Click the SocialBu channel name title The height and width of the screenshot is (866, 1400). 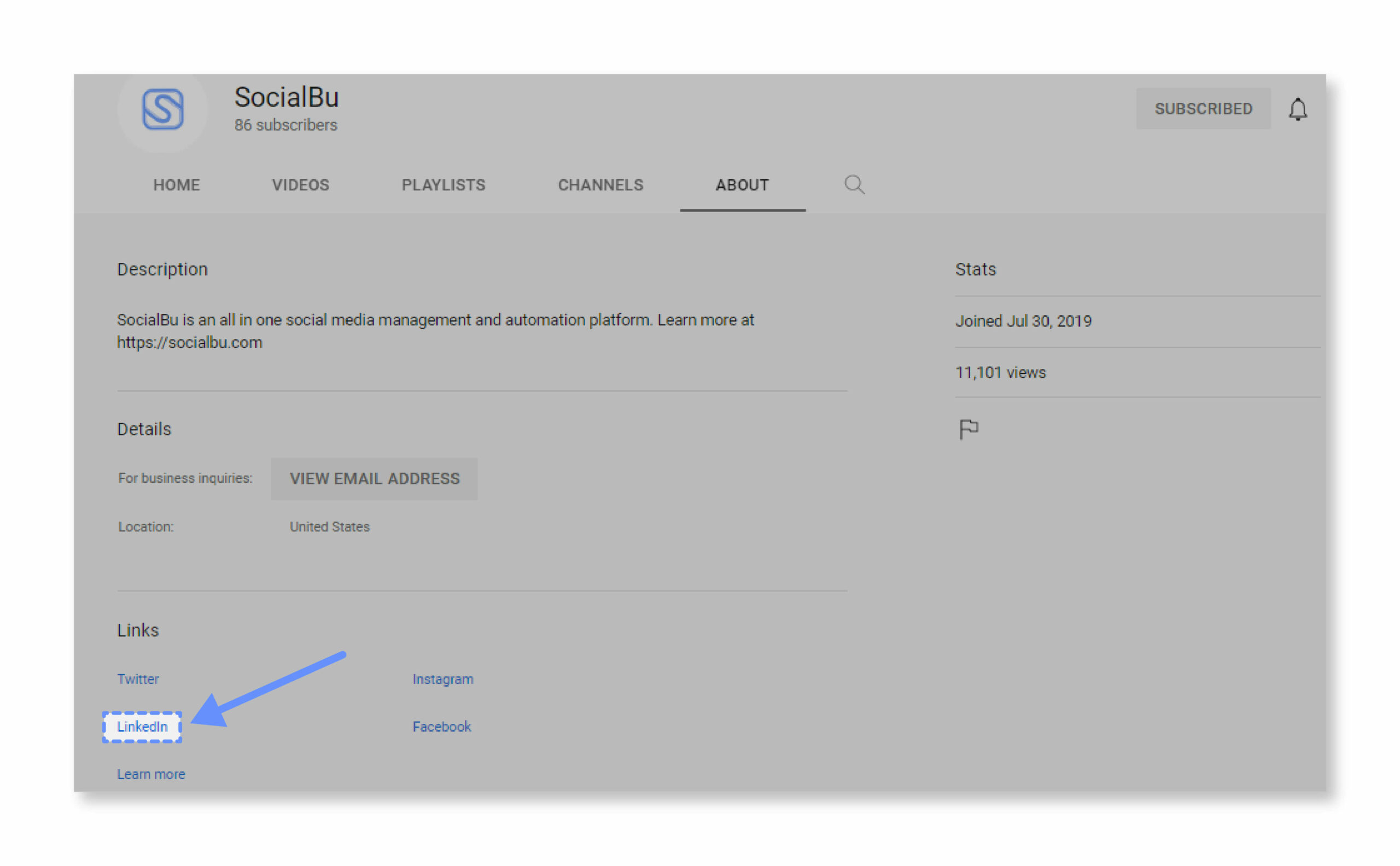pos(287,97)
